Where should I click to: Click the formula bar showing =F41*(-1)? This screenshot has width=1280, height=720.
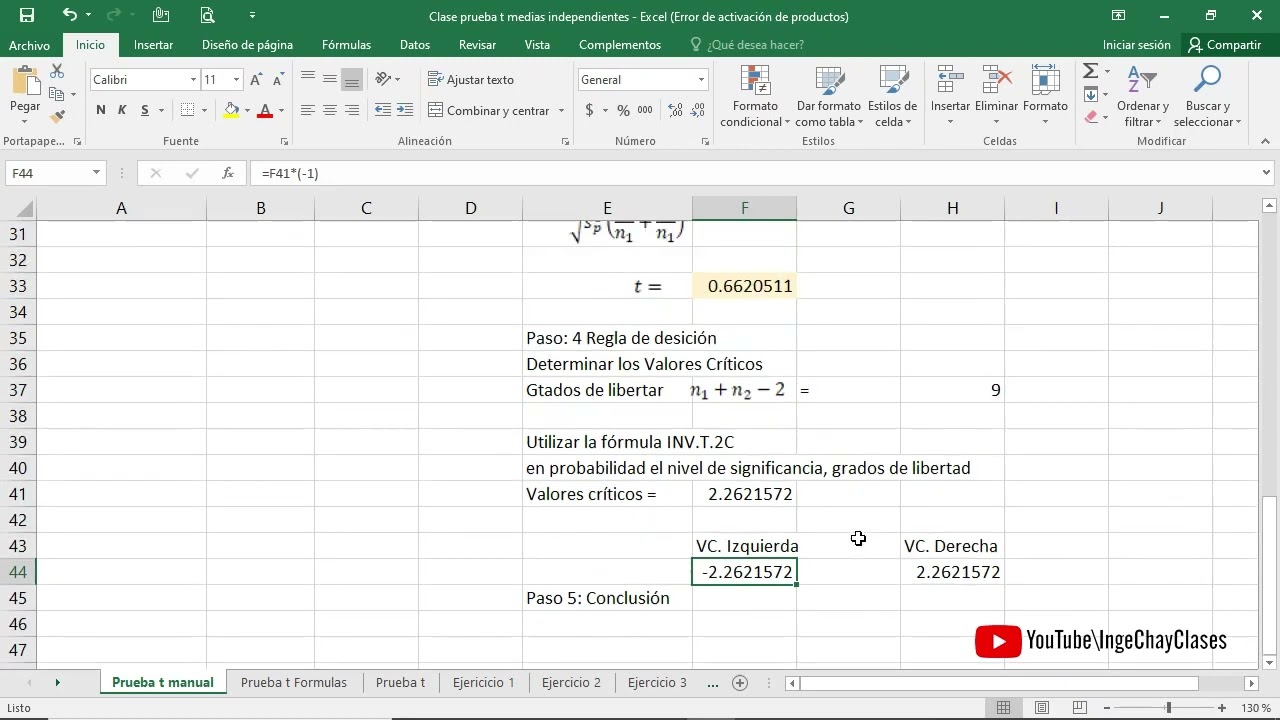pyautogui.click(x=755, y=173)
